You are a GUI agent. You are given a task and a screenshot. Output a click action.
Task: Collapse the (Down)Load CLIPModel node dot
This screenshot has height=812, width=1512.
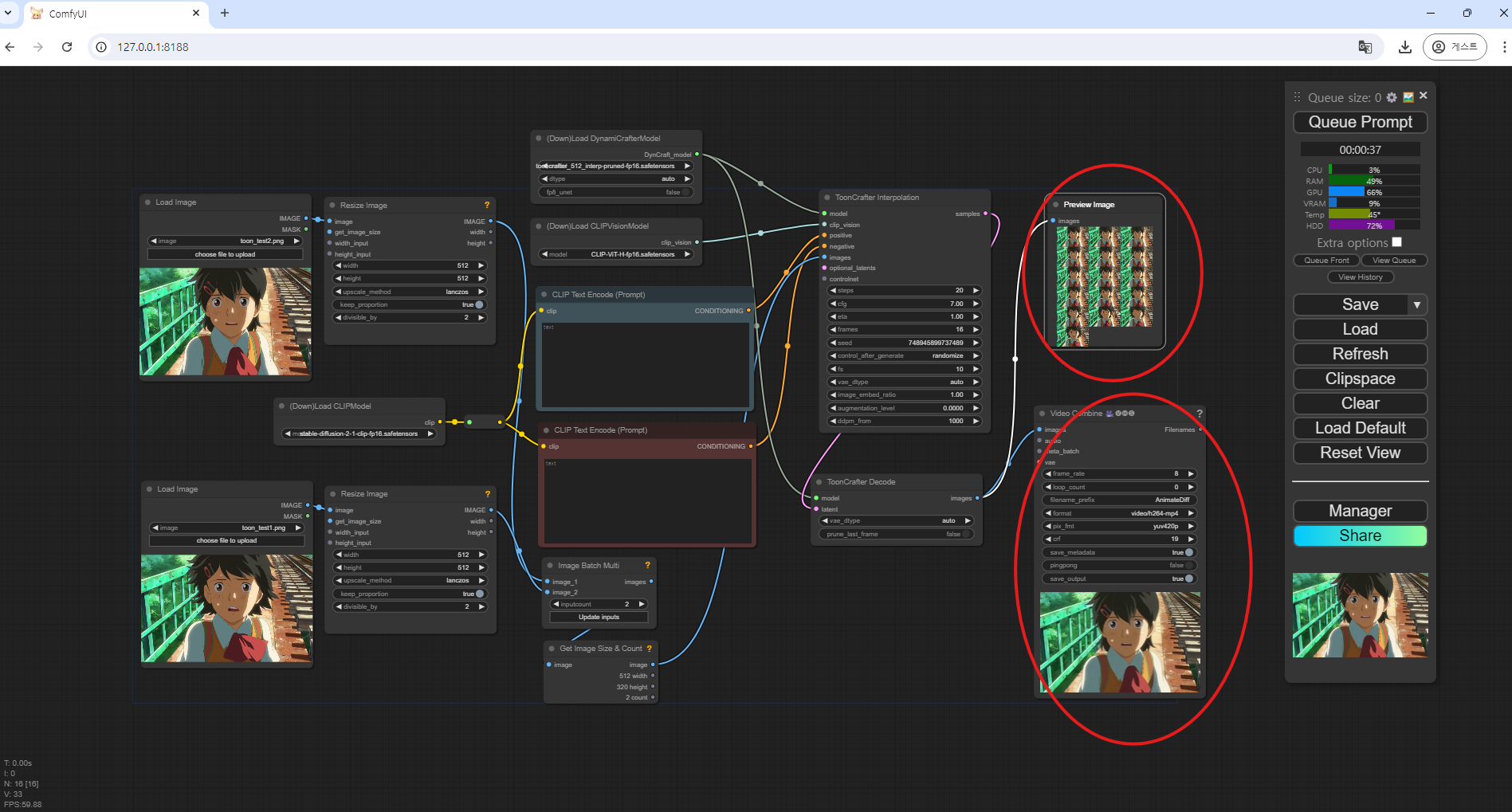click(282, 406)
